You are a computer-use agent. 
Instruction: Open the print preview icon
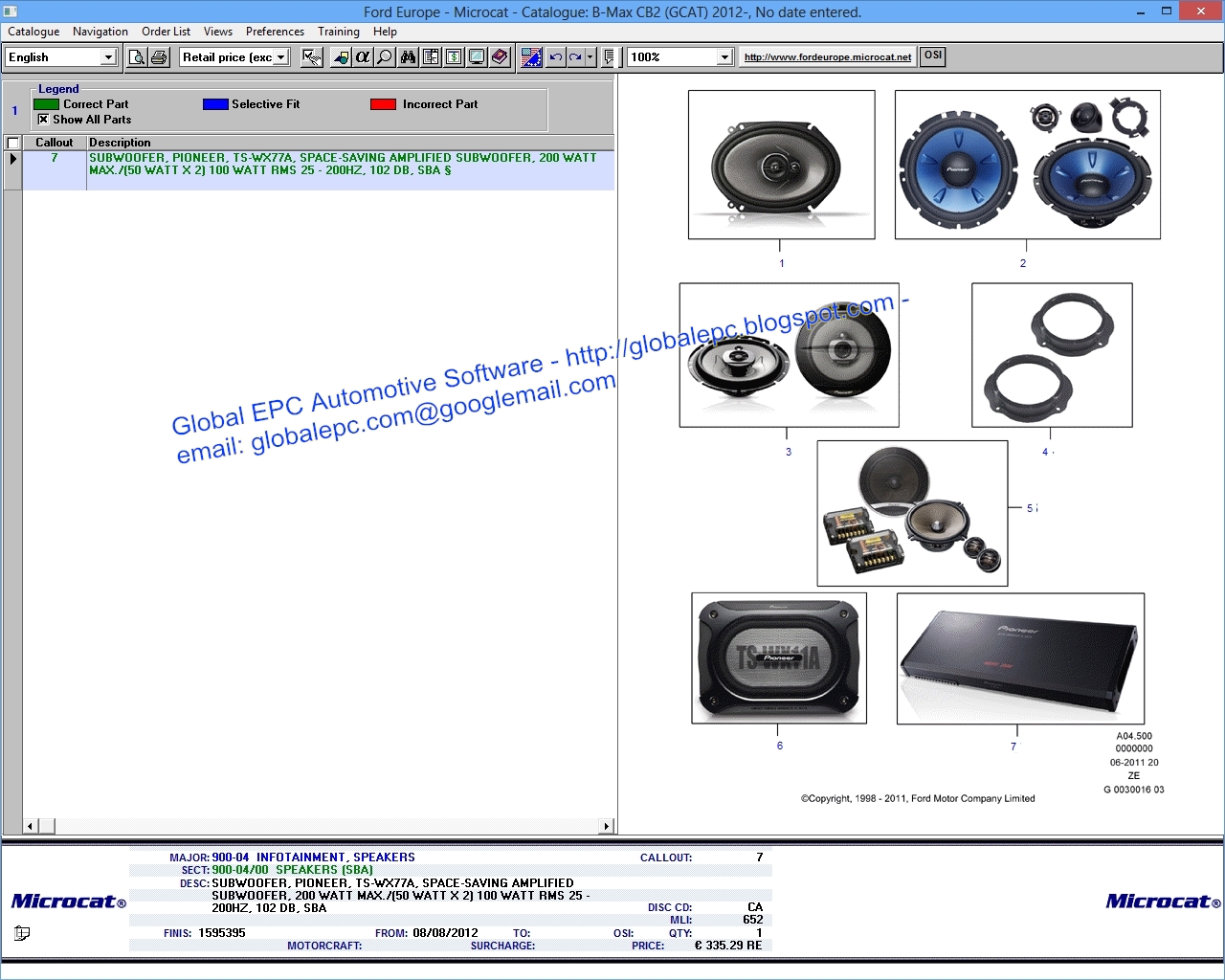pos(138,56)
